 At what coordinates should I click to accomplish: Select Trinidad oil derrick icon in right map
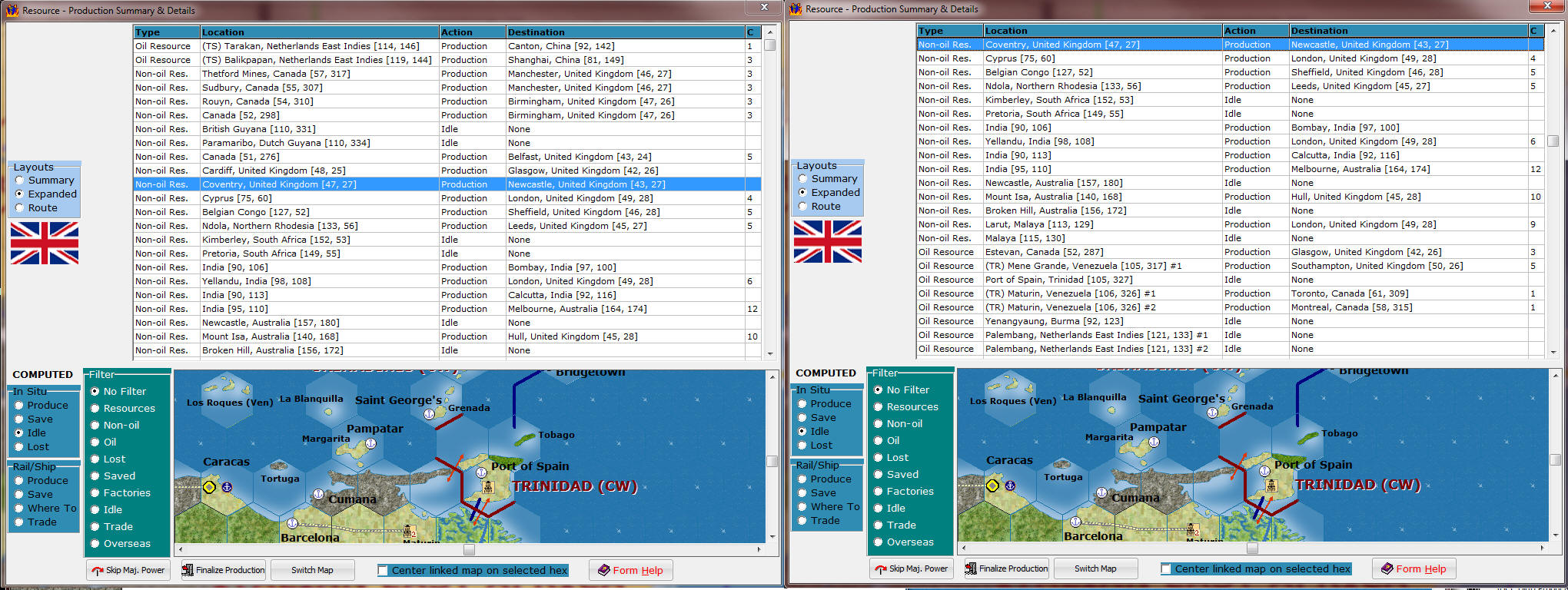[1271, 486]
